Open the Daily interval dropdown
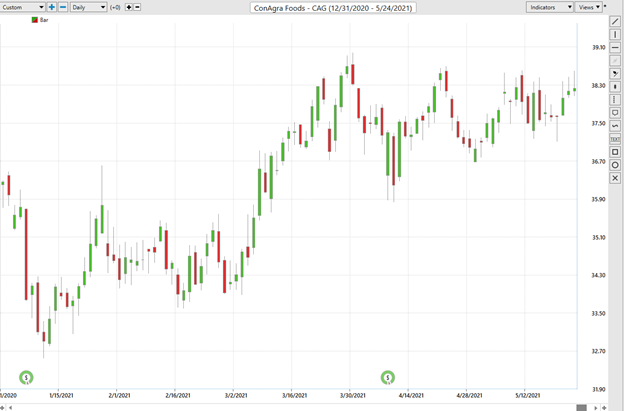Screen dimensions: 624x411 pos(88,7)
